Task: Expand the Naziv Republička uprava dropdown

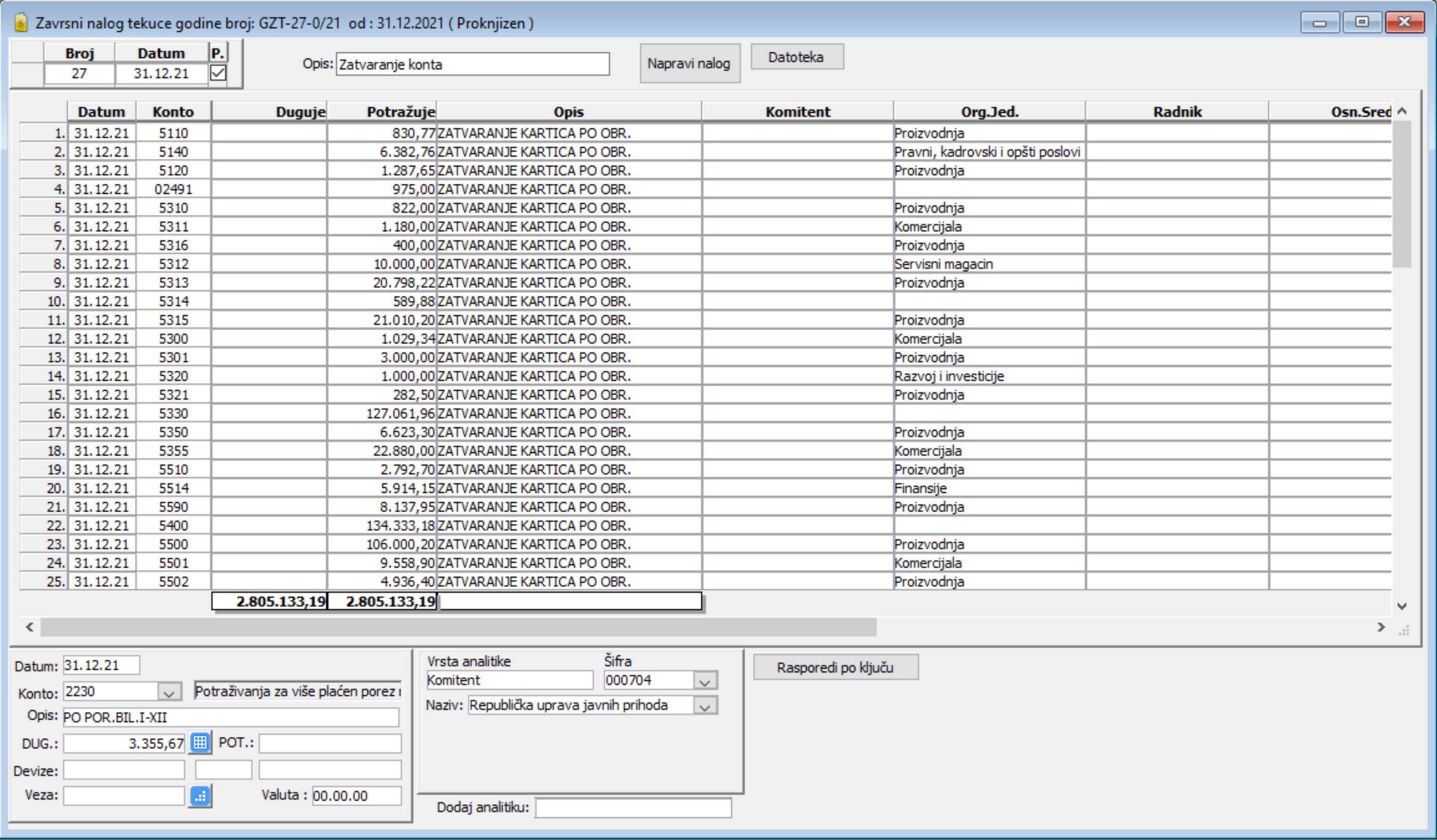Action: (705, 705)
